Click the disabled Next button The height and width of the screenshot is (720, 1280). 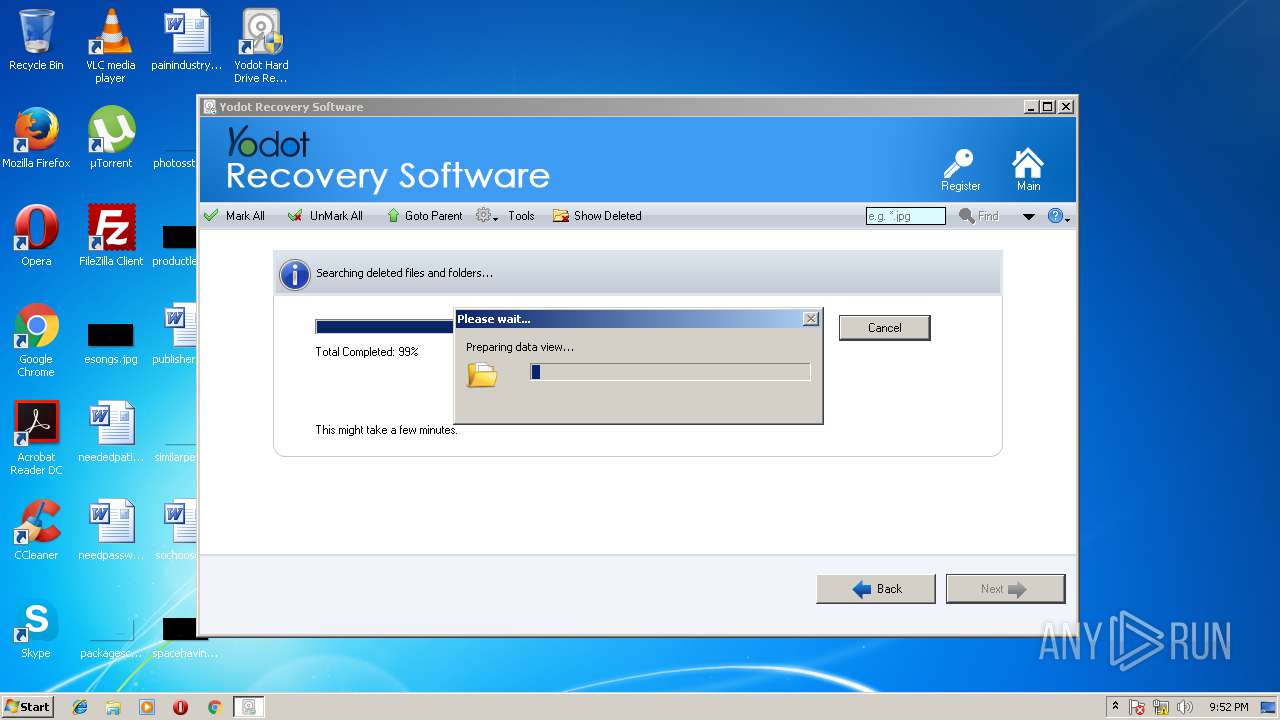1005,589
